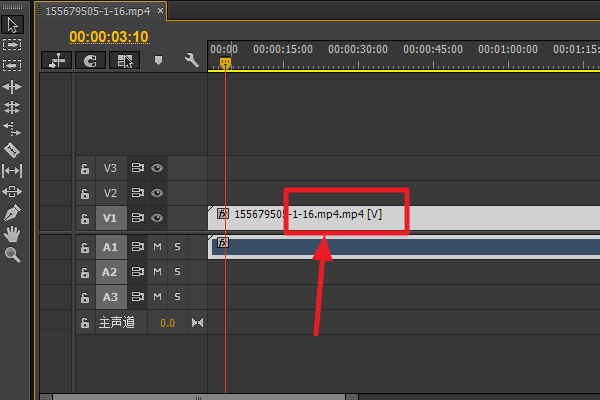Toggle lock on track V3
This screenshot has height=400, width=600.
click(x=85, y=168)
